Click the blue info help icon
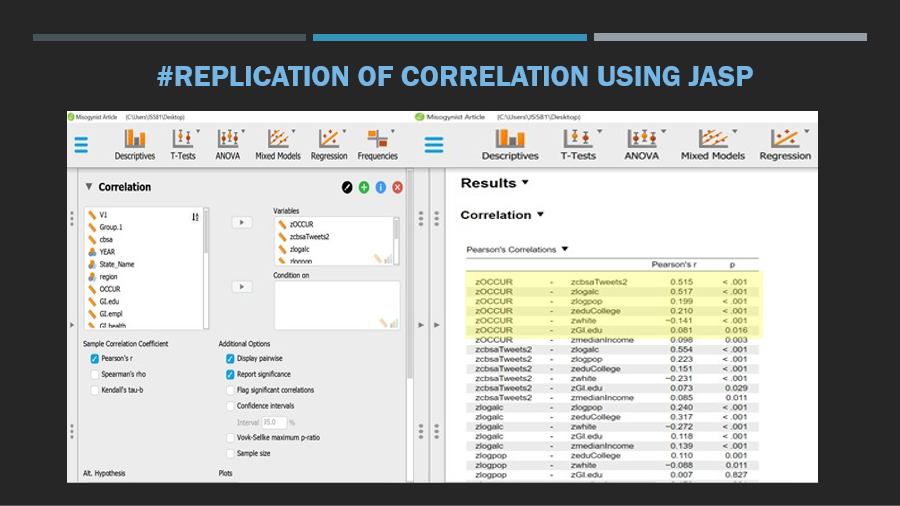 (x=381, y=188)
